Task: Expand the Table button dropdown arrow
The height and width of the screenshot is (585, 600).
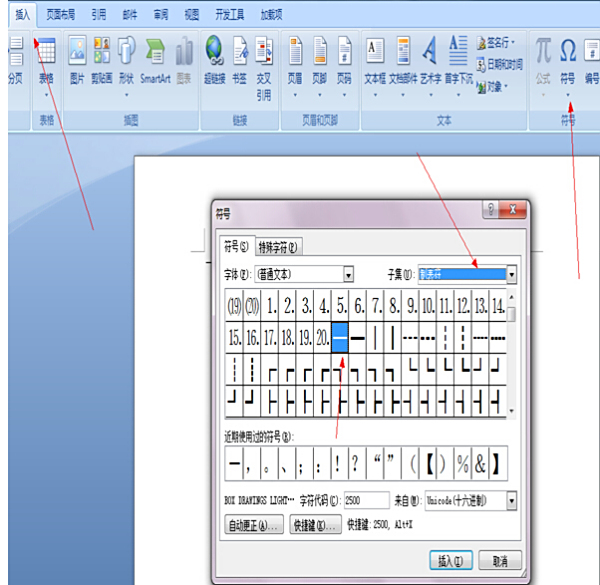Action: point(46,95)
